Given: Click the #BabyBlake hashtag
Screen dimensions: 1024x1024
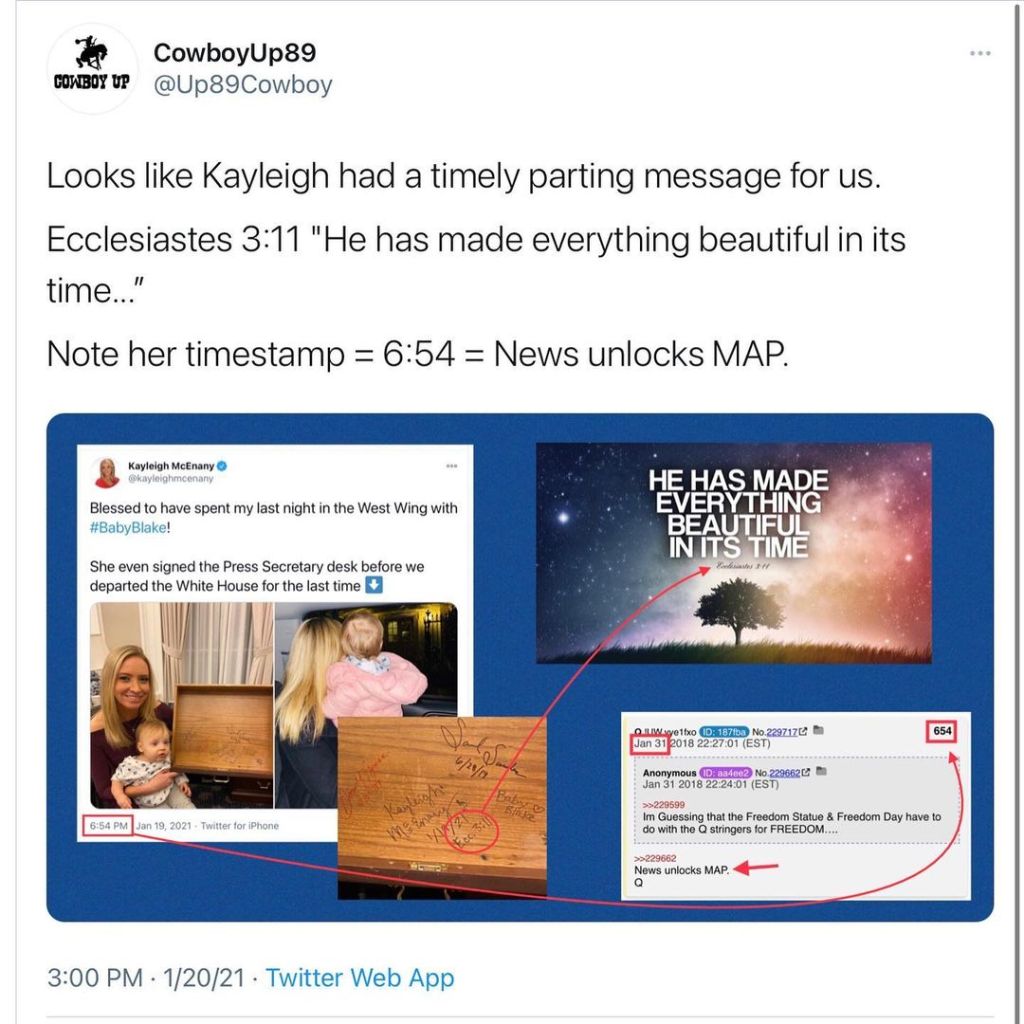Looking at the screenshot, I should (128, 528).
